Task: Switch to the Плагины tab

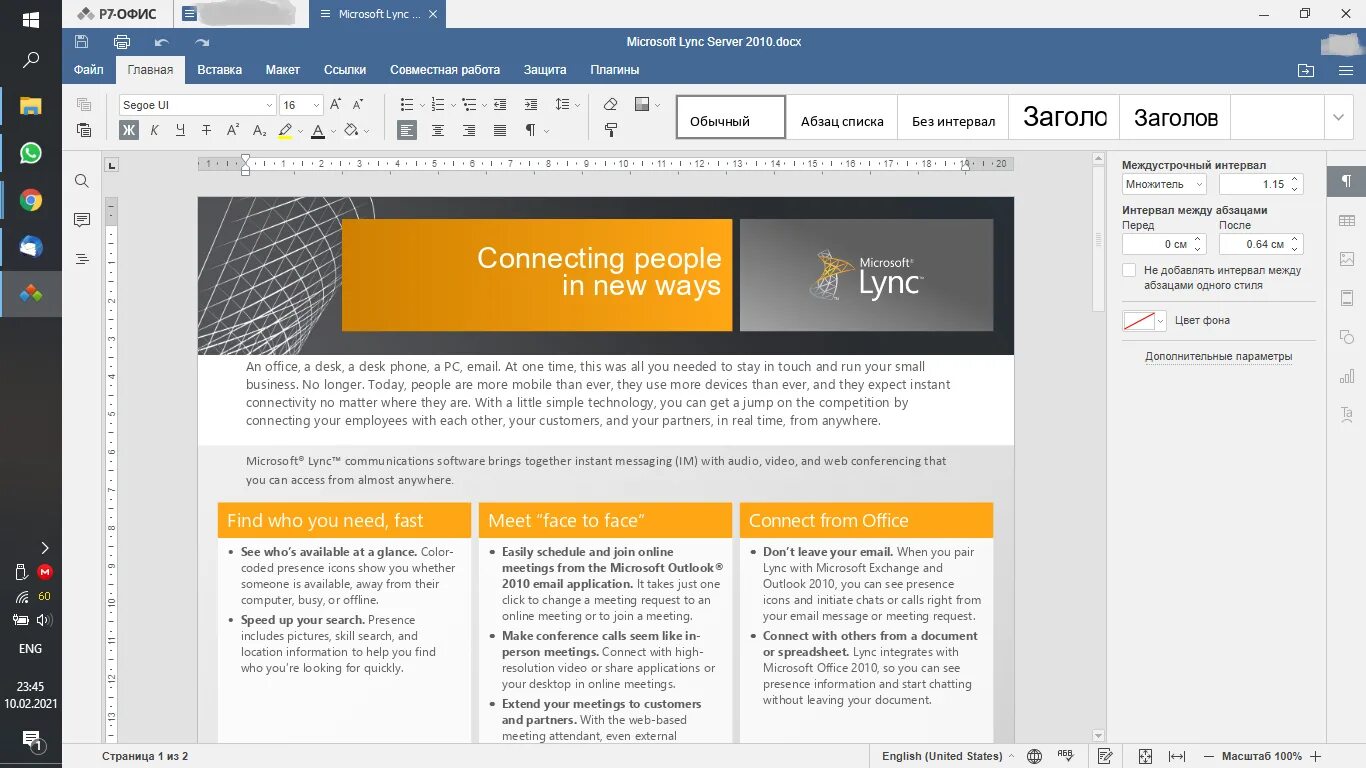Action: [x=615, y=70]
